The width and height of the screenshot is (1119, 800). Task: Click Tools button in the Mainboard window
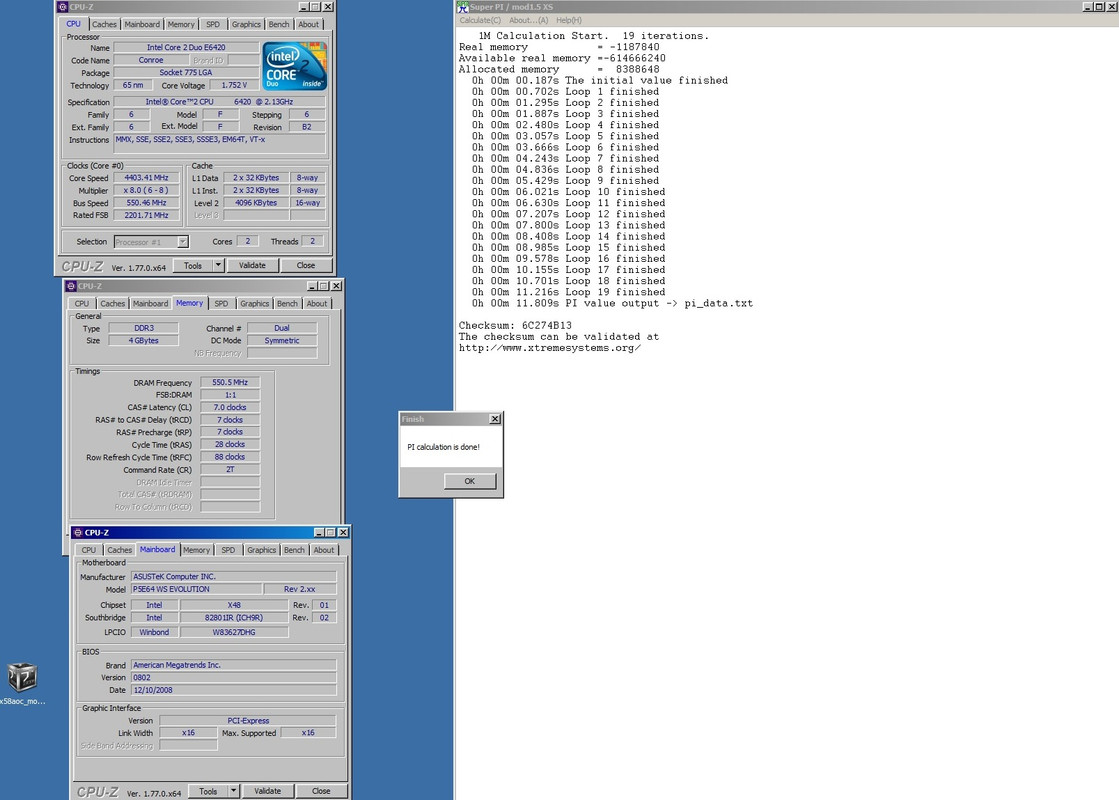click(x=208, y=791)
